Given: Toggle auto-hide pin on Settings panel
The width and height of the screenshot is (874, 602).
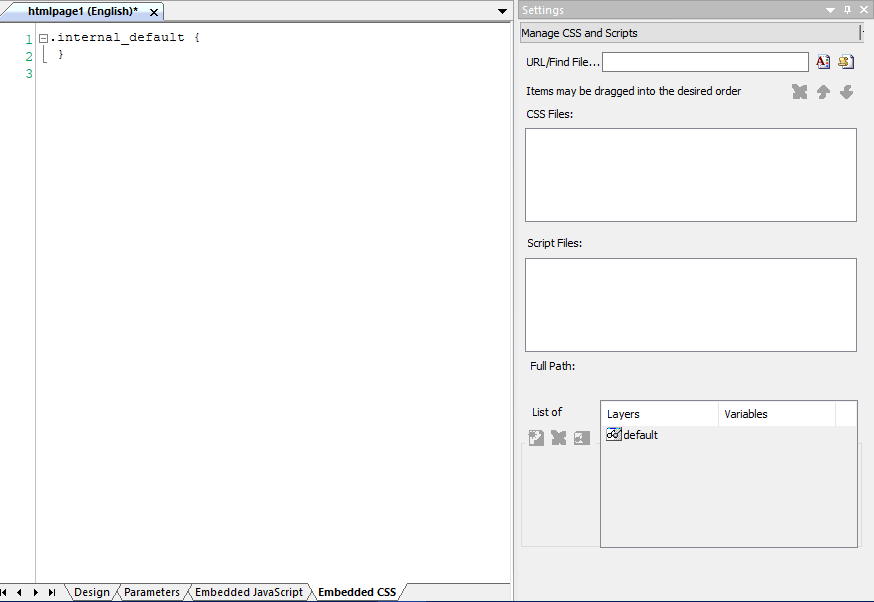Looking at the screenshot, I should click(847, 10).
